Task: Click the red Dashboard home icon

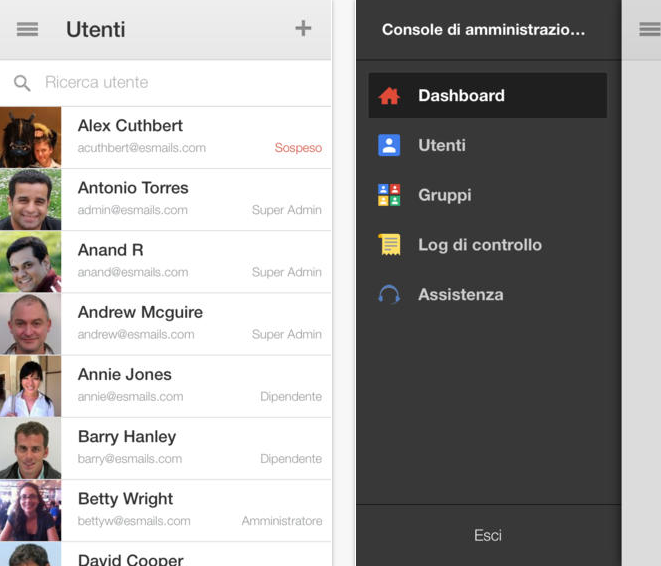Action: click(389, 96)
